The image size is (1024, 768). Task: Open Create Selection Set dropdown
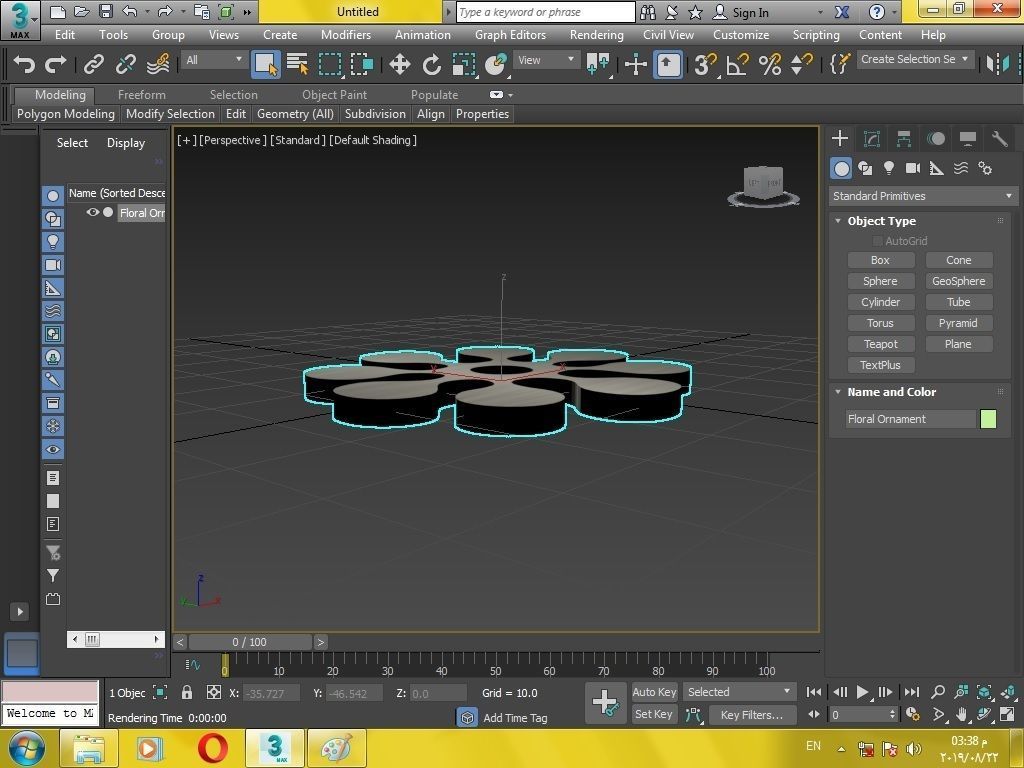pyautogui.click(x=915, y=59)
